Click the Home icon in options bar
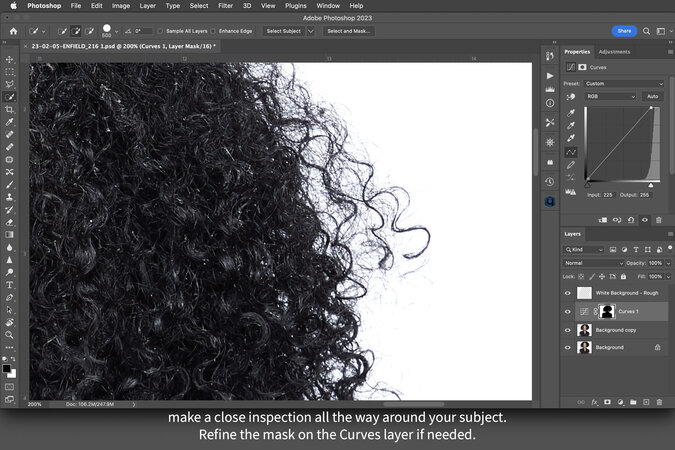Viewport: 675px width, 450px height. click(13, 31)
